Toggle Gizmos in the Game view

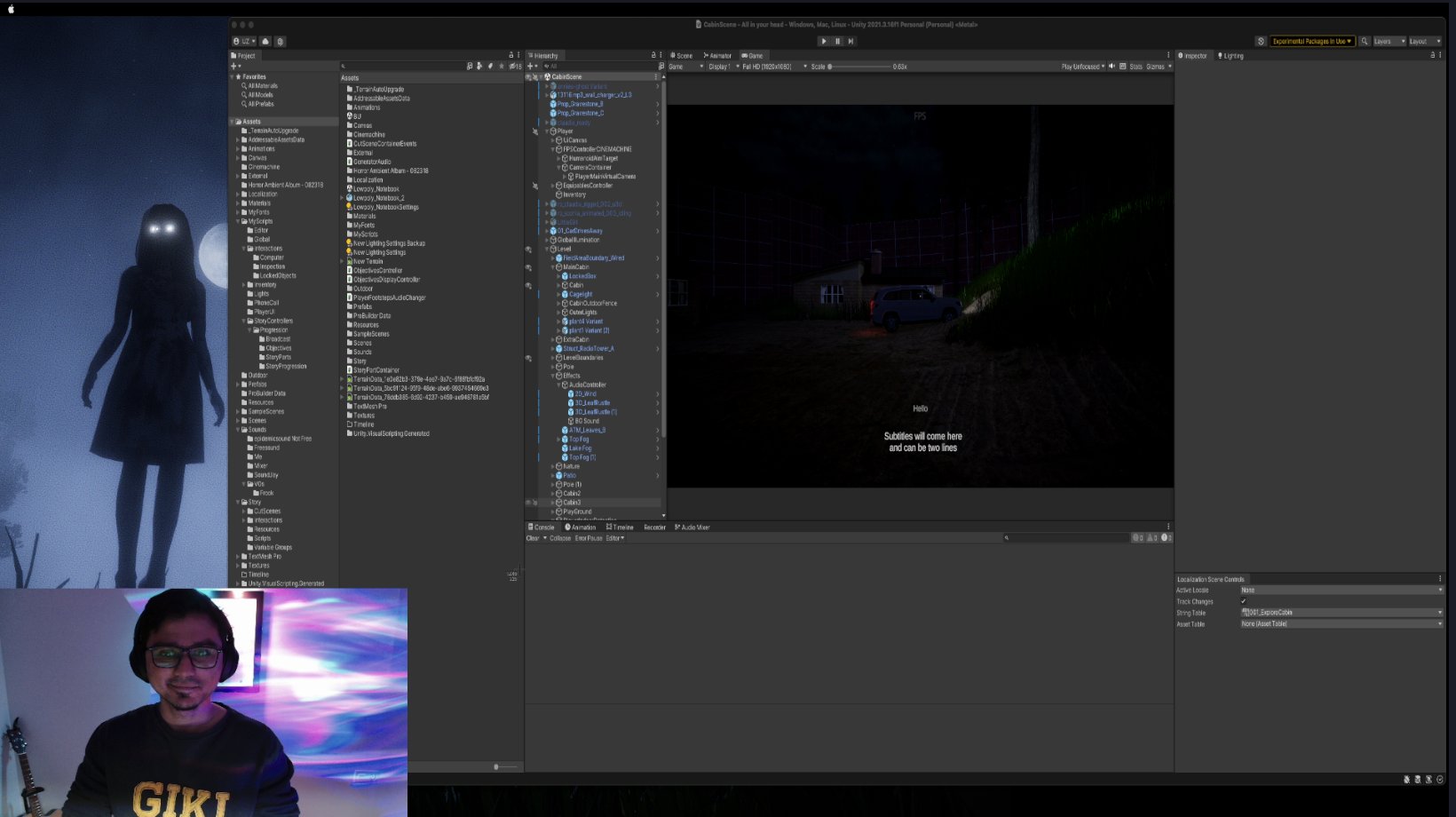coord(1155,66)
